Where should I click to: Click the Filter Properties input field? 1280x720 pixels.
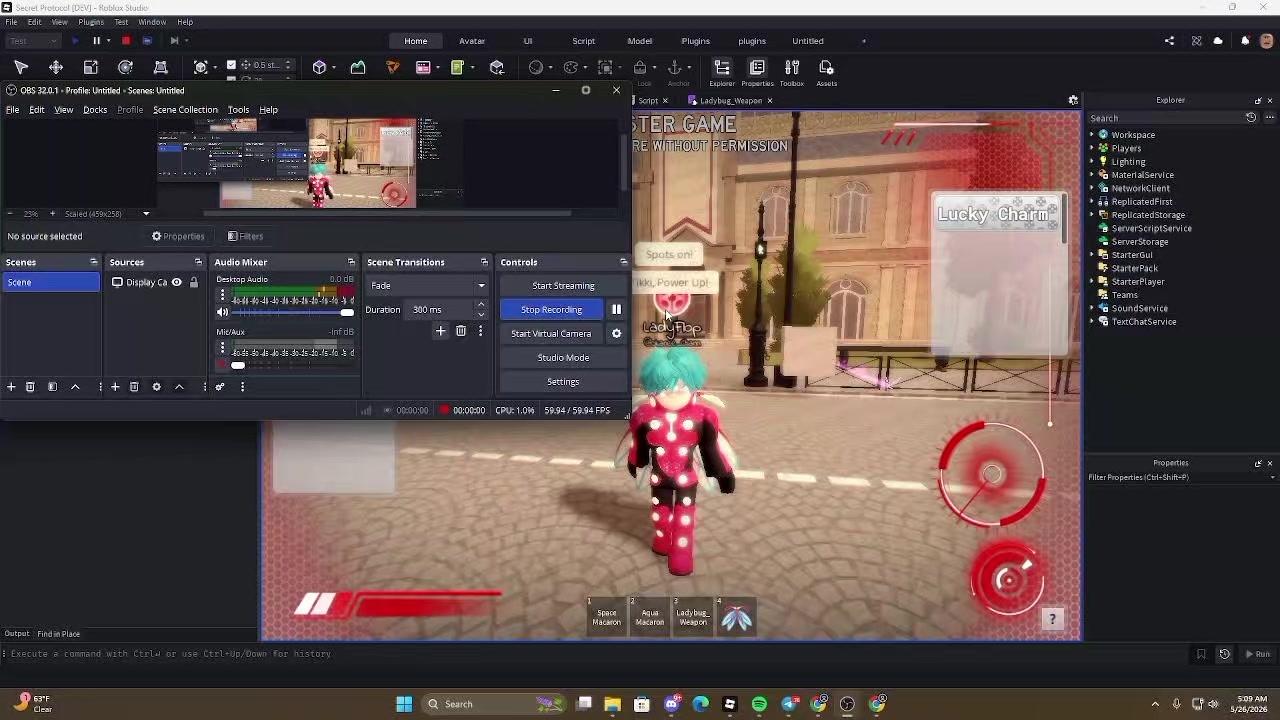click(1180, 478)
